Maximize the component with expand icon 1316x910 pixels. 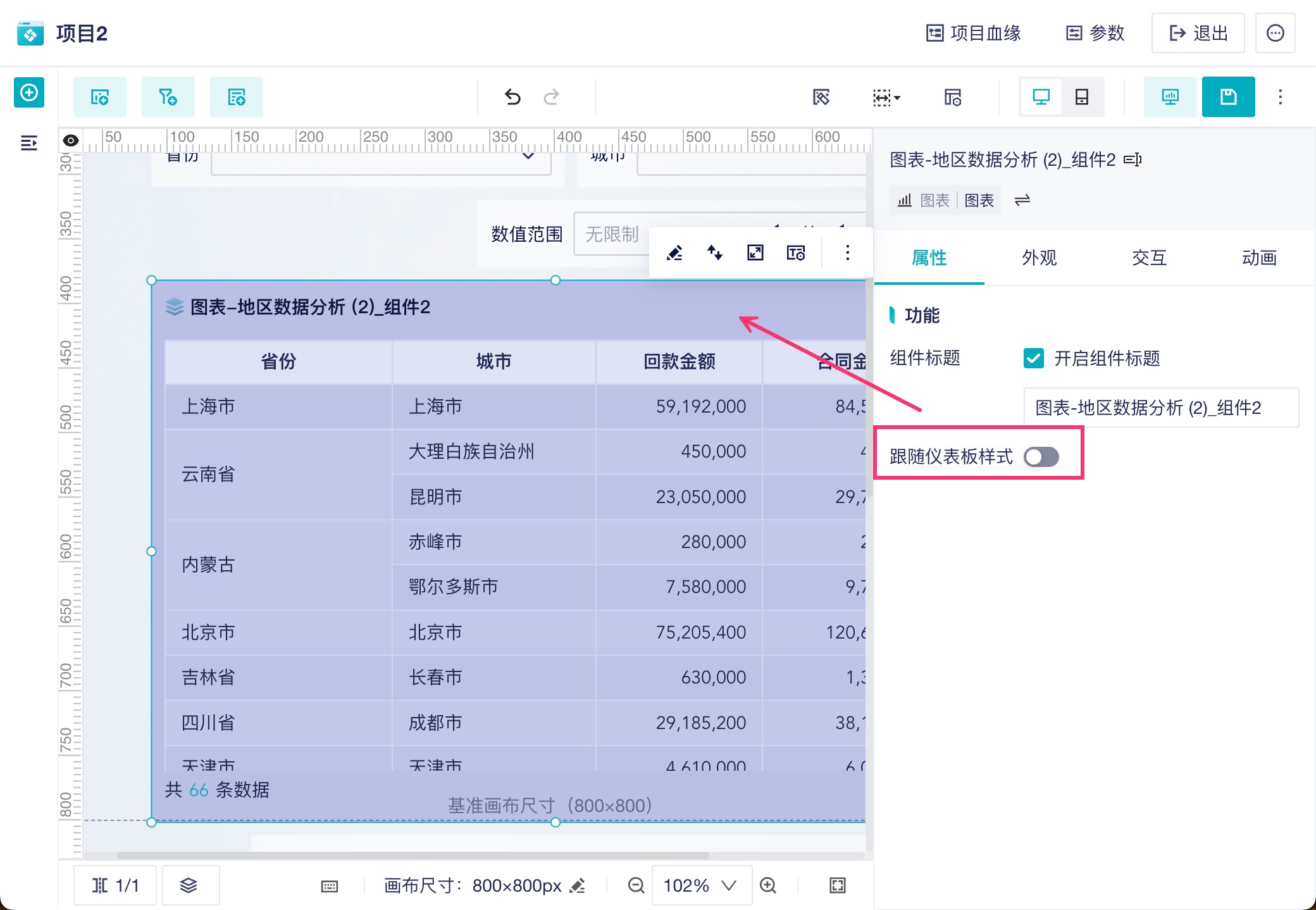point(755,253)
